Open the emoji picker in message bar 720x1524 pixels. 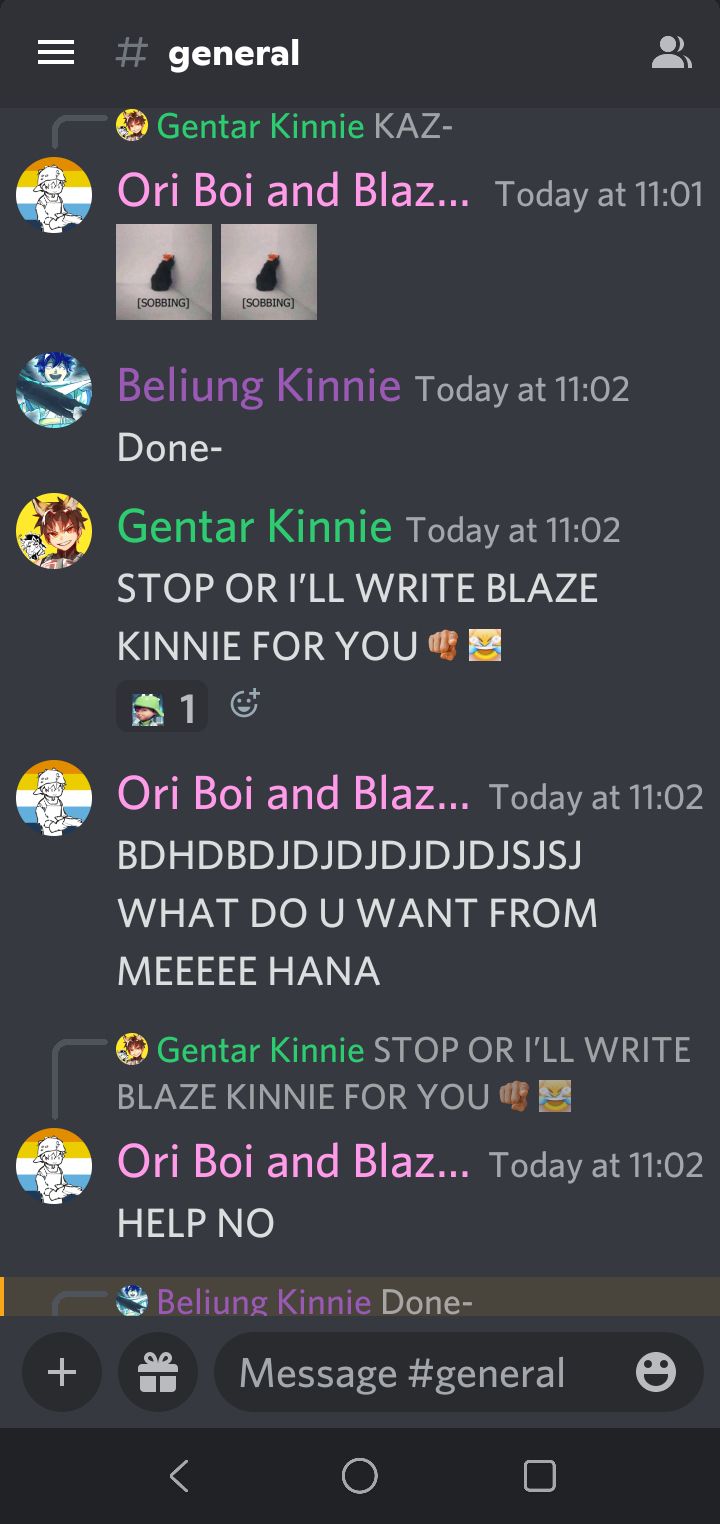pyautogui.click(x=656, y=1373)
